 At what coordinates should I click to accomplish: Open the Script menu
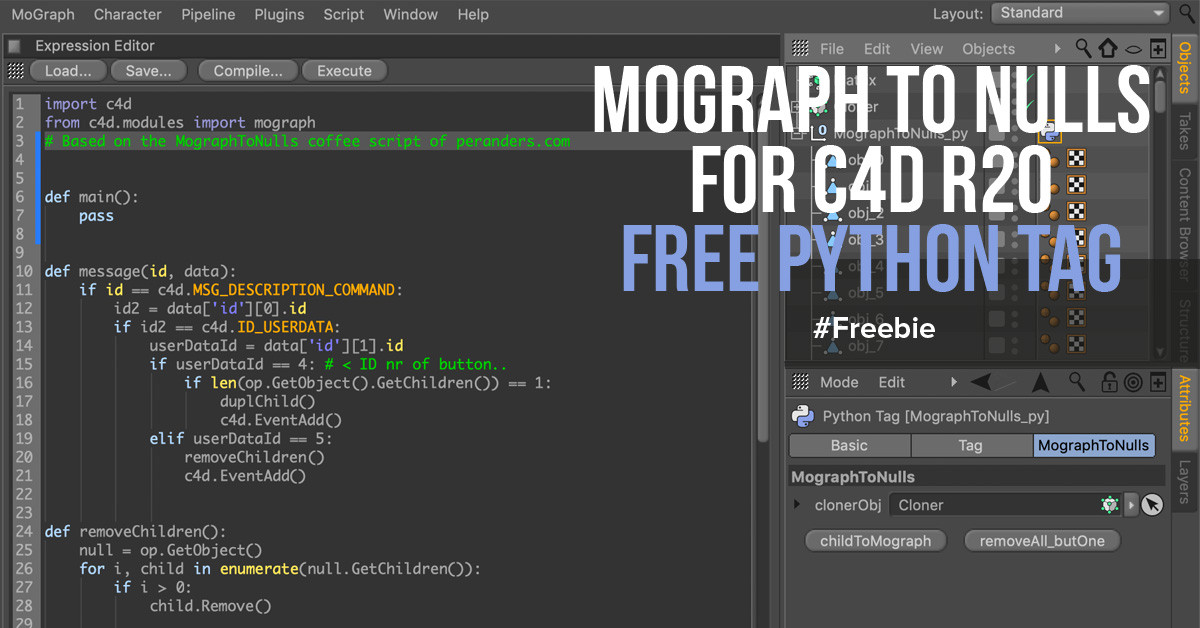click(x=344, y=14)
